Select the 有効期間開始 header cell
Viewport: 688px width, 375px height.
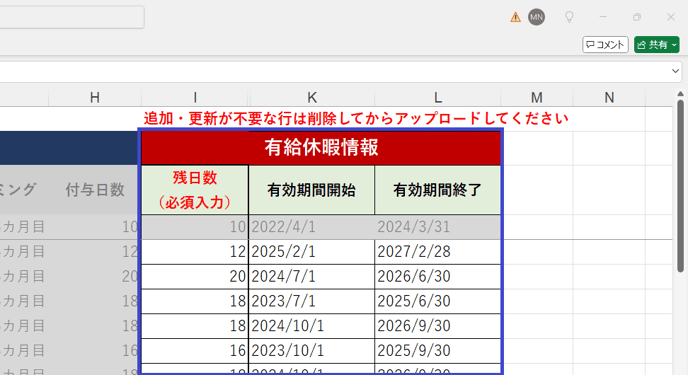point(312,190)
